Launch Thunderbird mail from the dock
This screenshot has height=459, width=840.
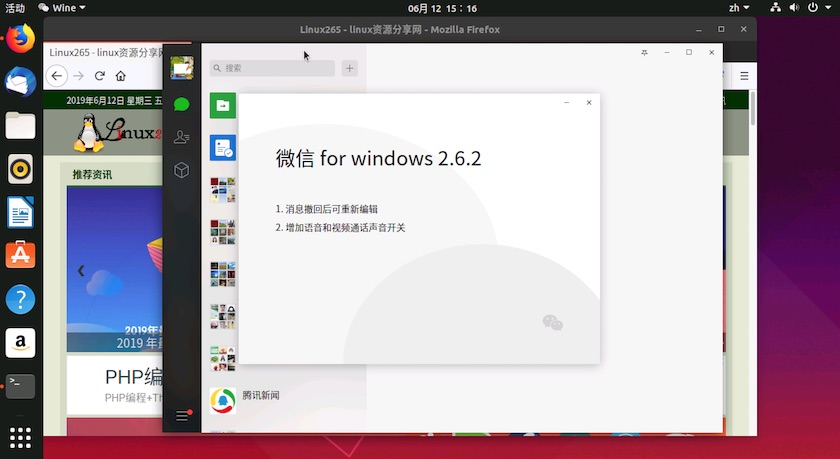[20, 82]
